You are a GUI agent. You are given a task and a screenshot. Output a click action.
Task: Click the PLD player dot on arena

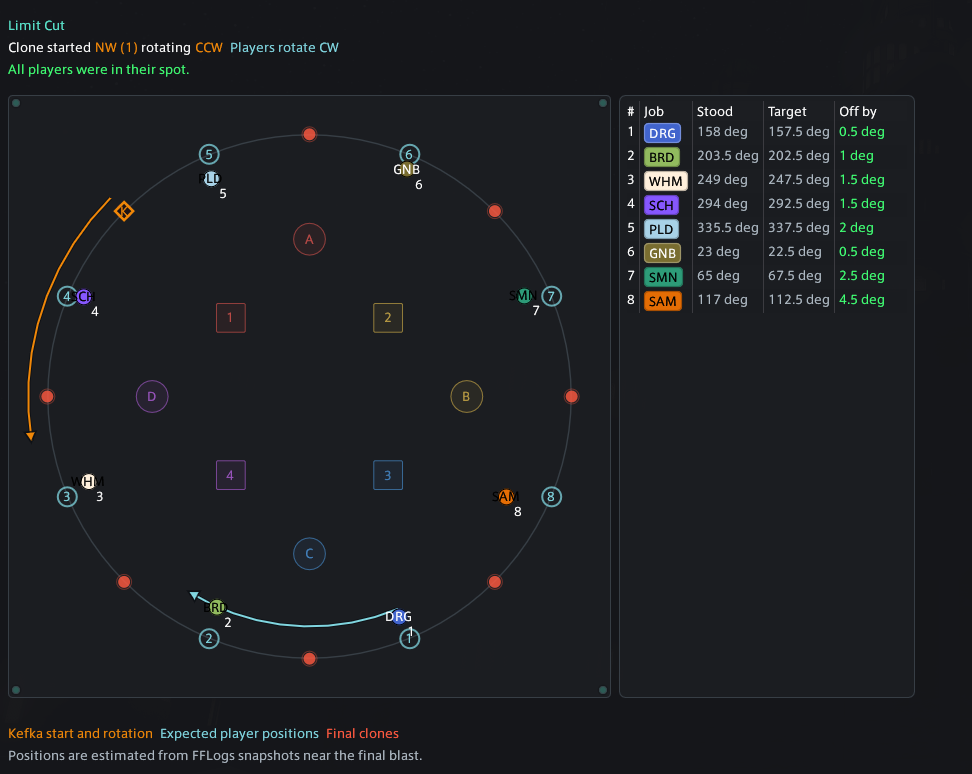point(211,179)
